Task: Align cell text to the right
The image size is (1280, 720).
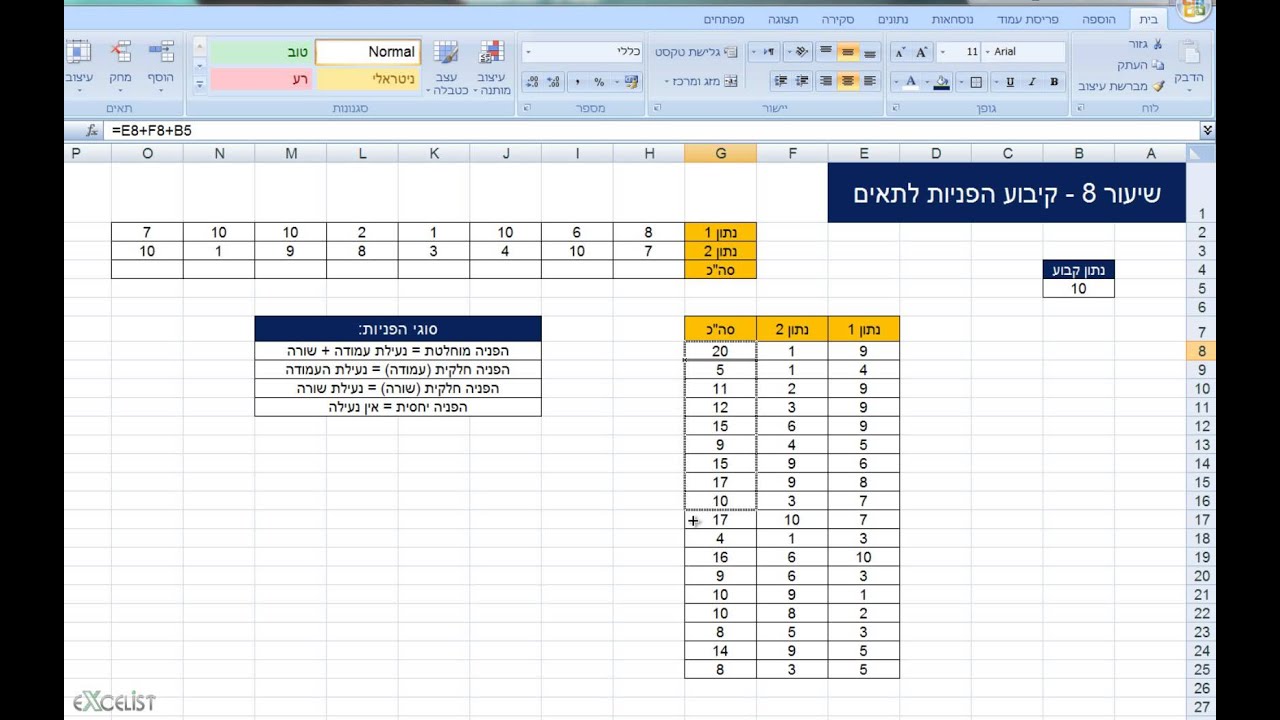Action: click(826, 81)
